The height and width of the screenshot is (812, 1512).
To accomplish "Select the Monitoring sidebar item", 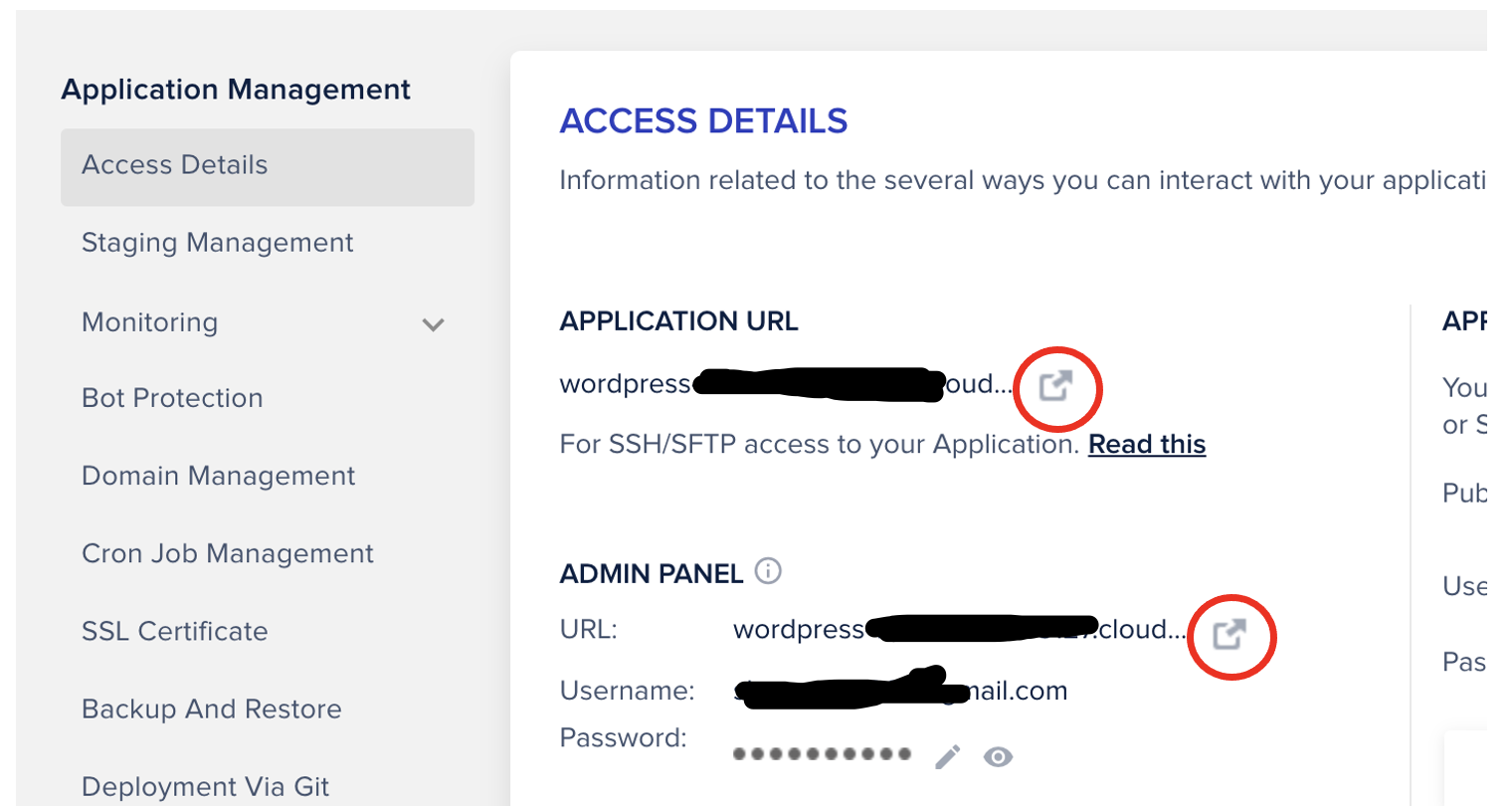I will (x=149, y=321).
